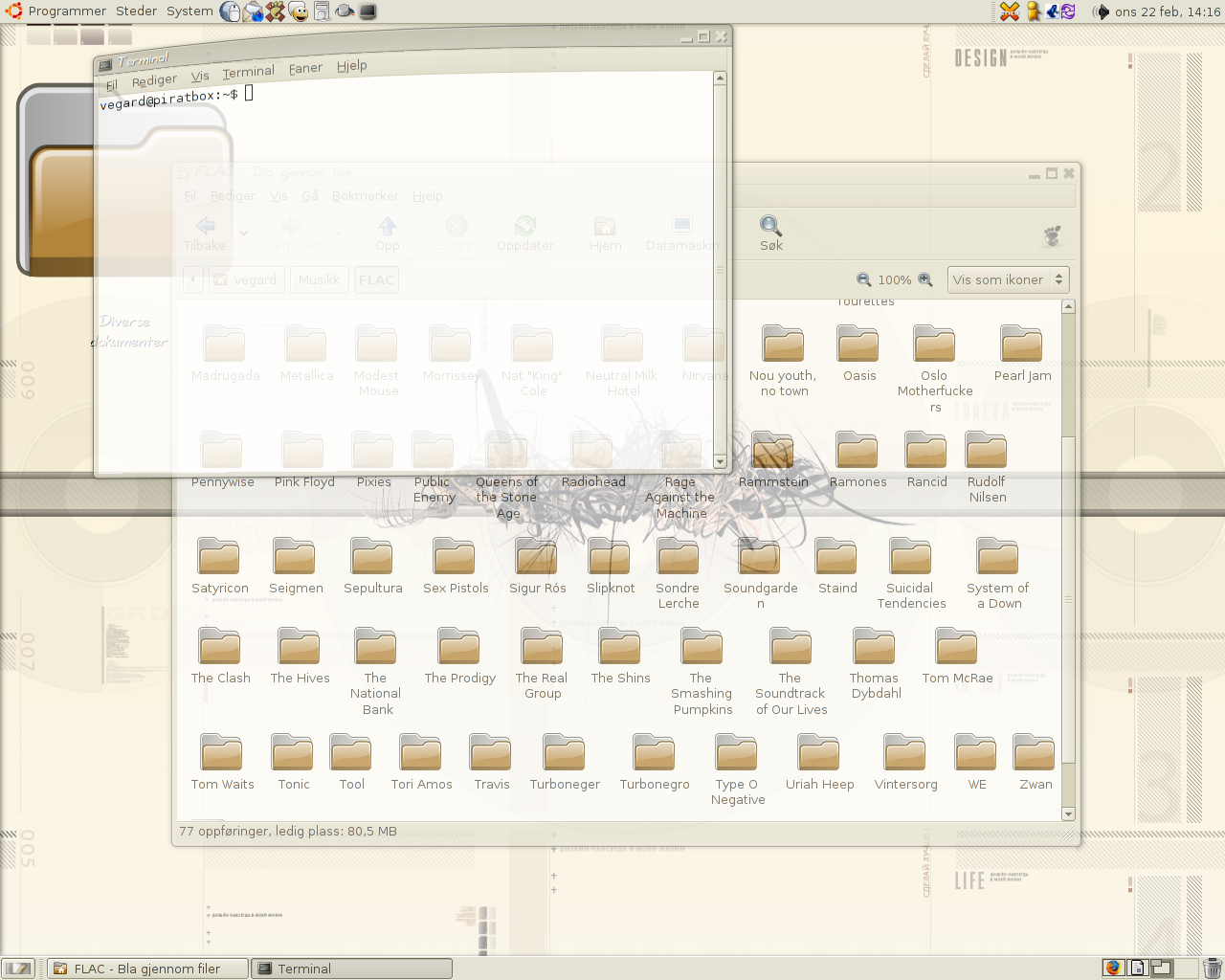This screenshot has width=1225, height=980.
Task: Click the Søk search toolbar icon
Action: point(771,234)
